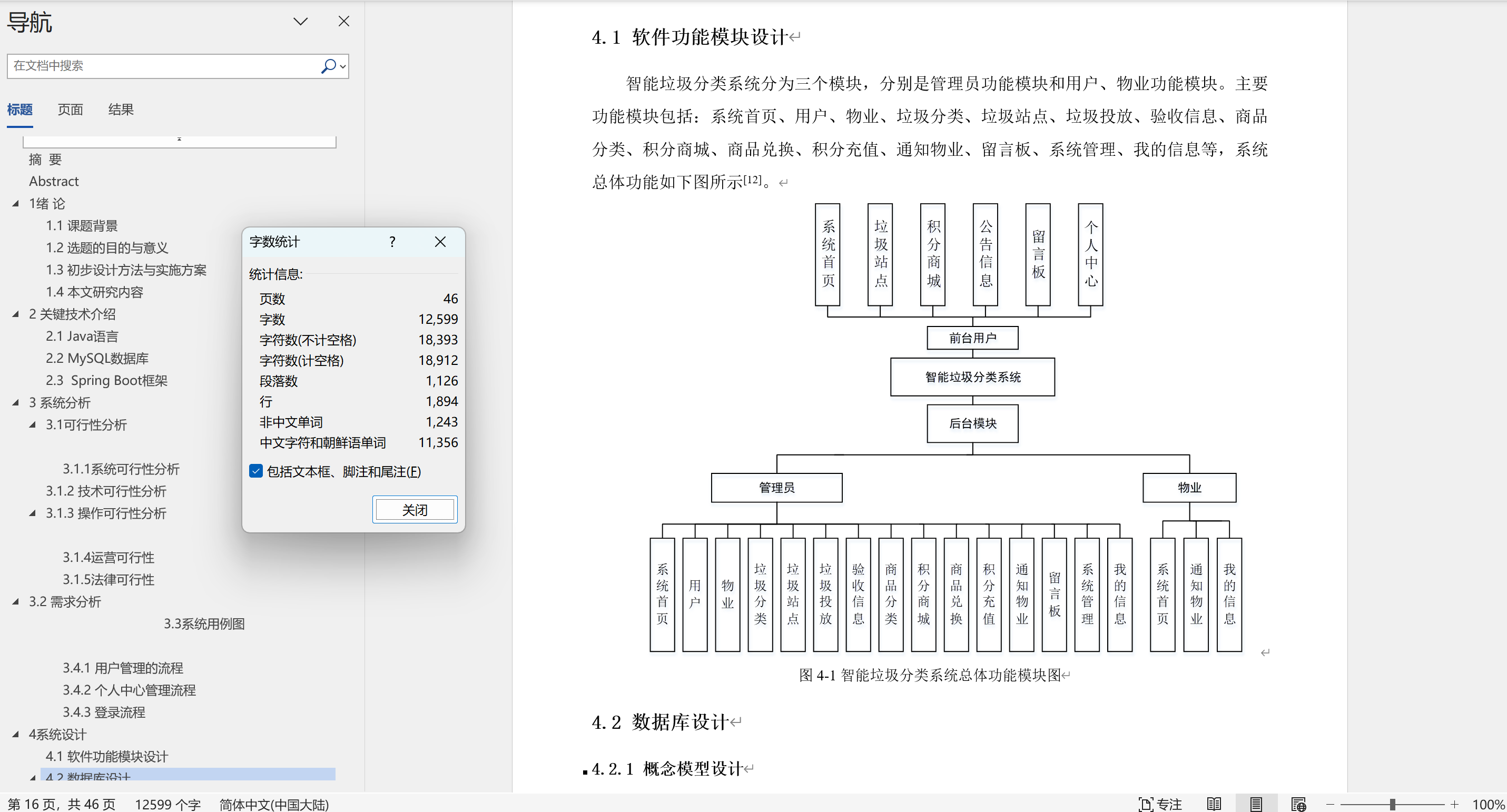Click help question mark in 字数统计 dialog
The image size is (1507, 812).
(x=392, y=242)
